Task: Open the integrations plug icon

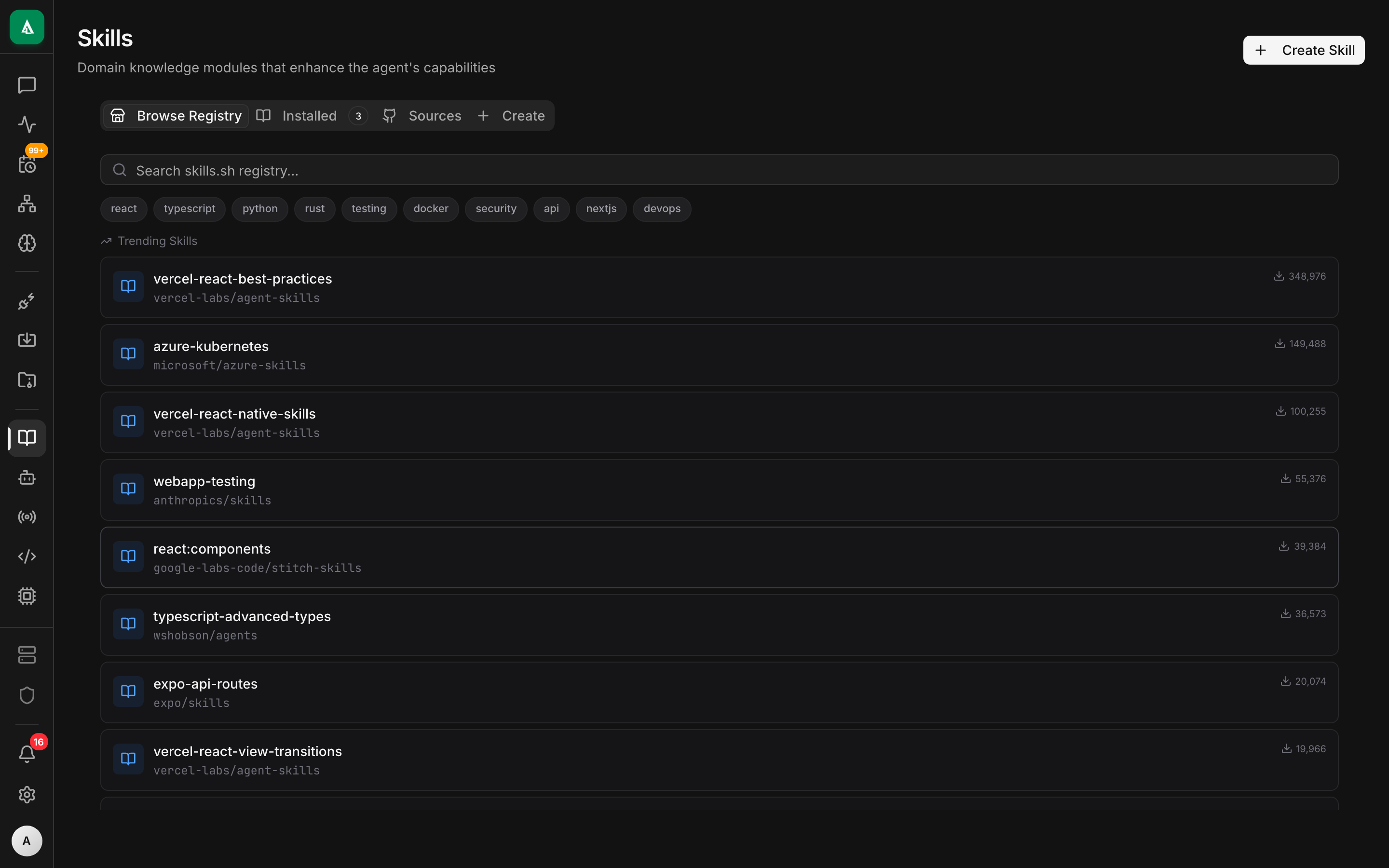Action: (27, 301)
